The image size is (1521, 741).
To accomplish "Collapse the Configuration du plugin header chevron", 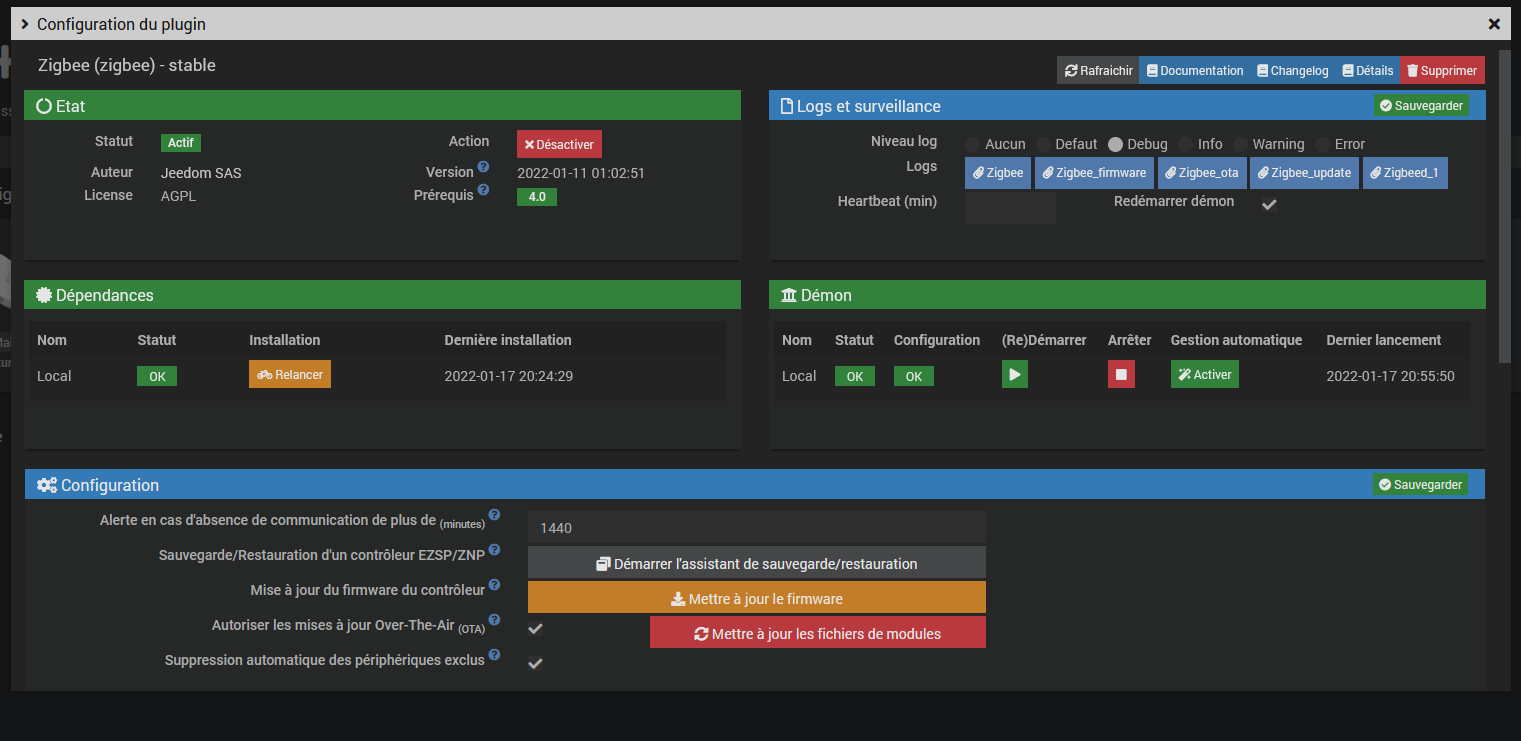I will click(x=24, y=23).
